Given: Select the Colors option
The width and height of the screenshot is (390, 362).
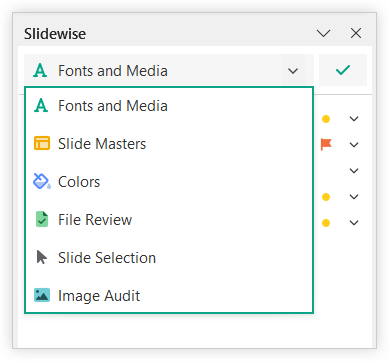Looking at the screenshot, I should (169, 182).
